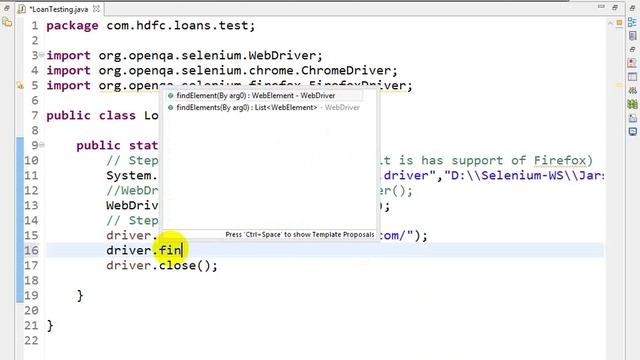Click the "D:\\Selenium-WS\\Jar" string on line 11
Image resolution: width=640 pixels, height=360 pixels.
[524, 175]
